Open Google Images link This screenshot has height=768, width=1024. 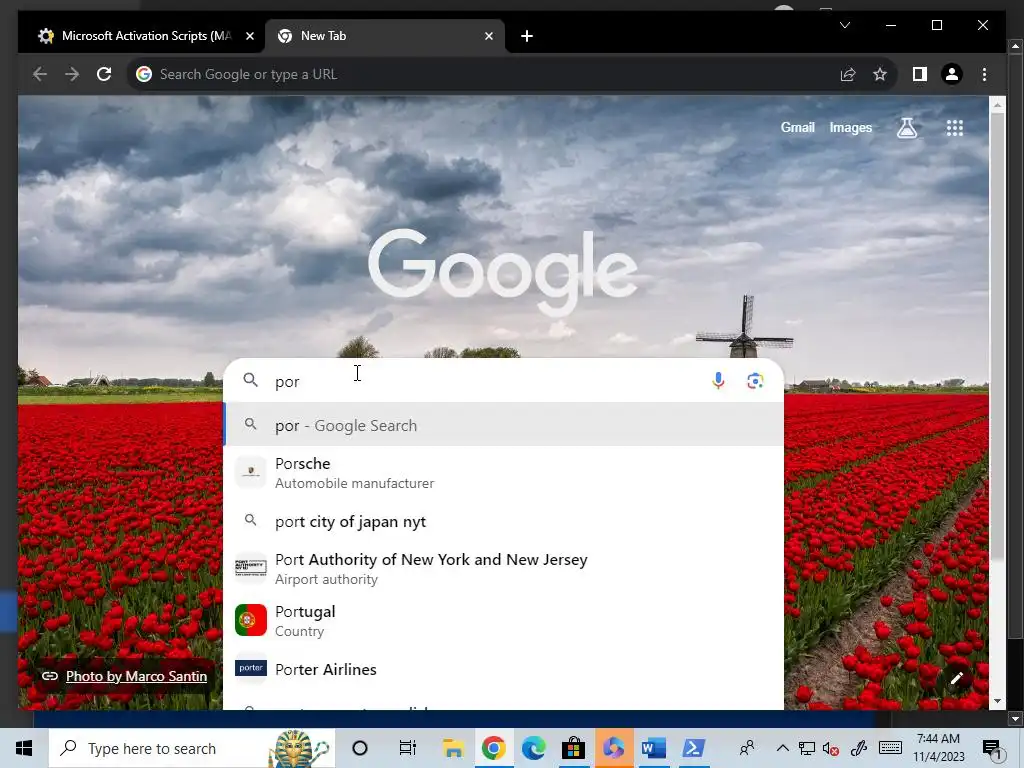tap(850, 127)
